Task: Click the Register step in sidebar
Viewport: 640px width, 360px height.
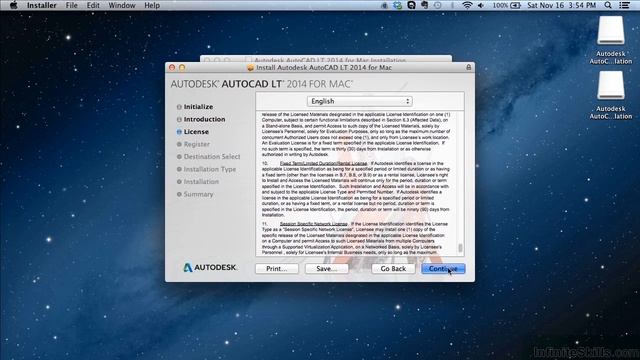Action: point(193,144)
